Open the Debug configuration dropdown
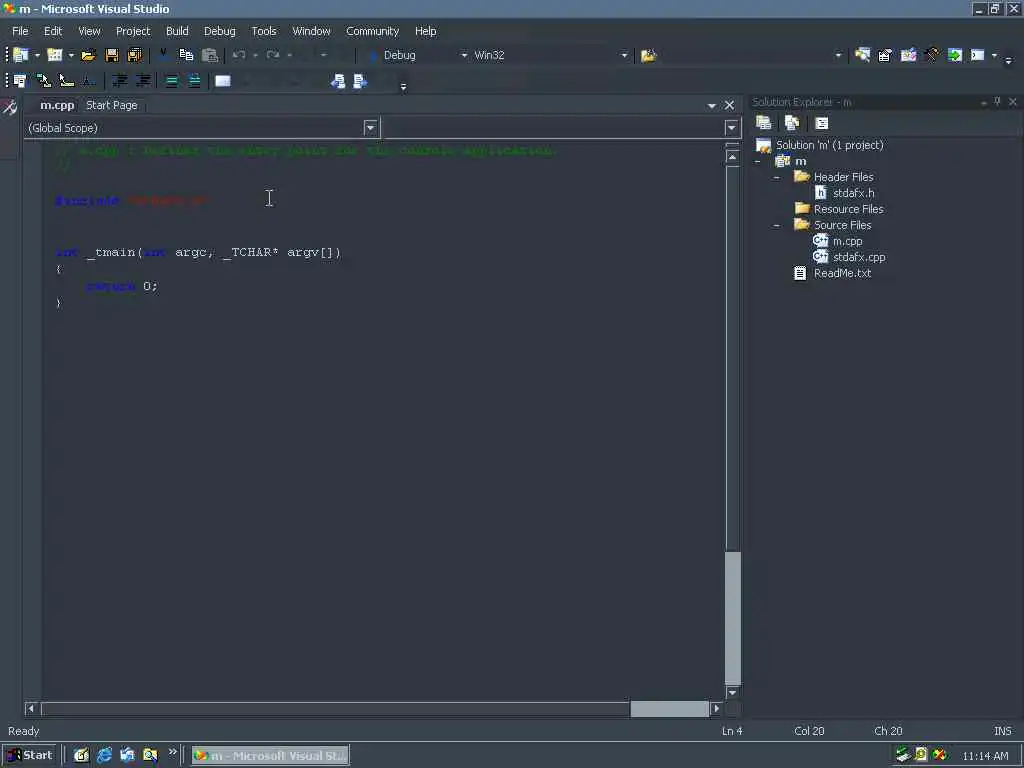The width and height of the screenshot is (1024, 768). (x=464, y=56)
